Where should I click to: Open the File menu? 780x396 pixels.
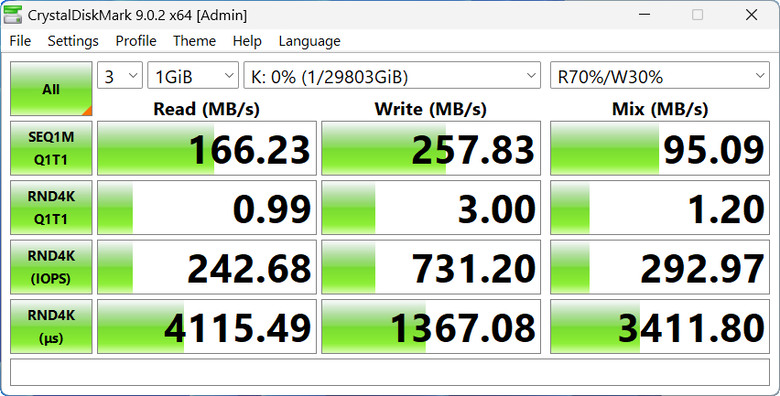[x=20, y=41]
